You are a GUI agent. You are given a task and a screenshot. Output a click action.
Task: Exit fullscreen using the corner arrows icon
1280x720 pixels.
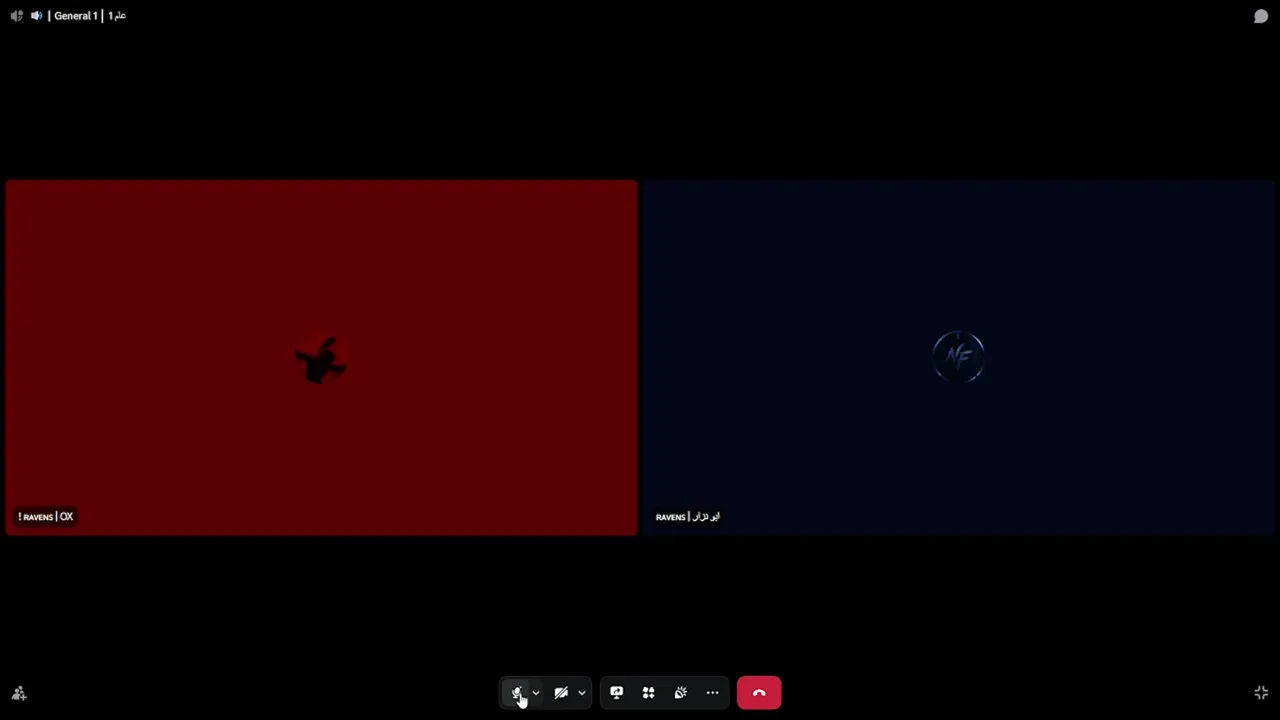click(1261, 693)
